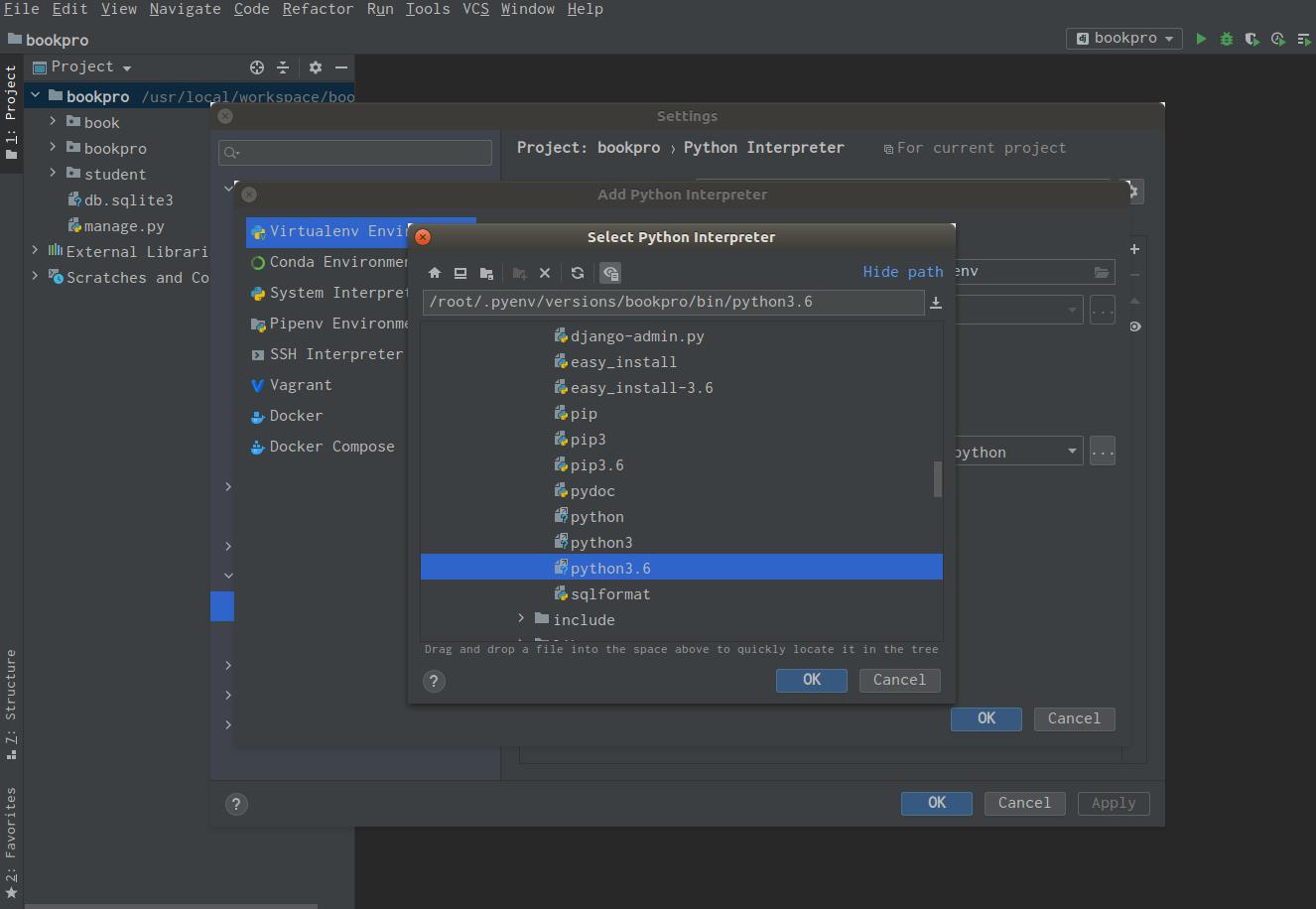Open concurrency diagram run icon
Viewport: 1316px width, 909px height.
1304,39
